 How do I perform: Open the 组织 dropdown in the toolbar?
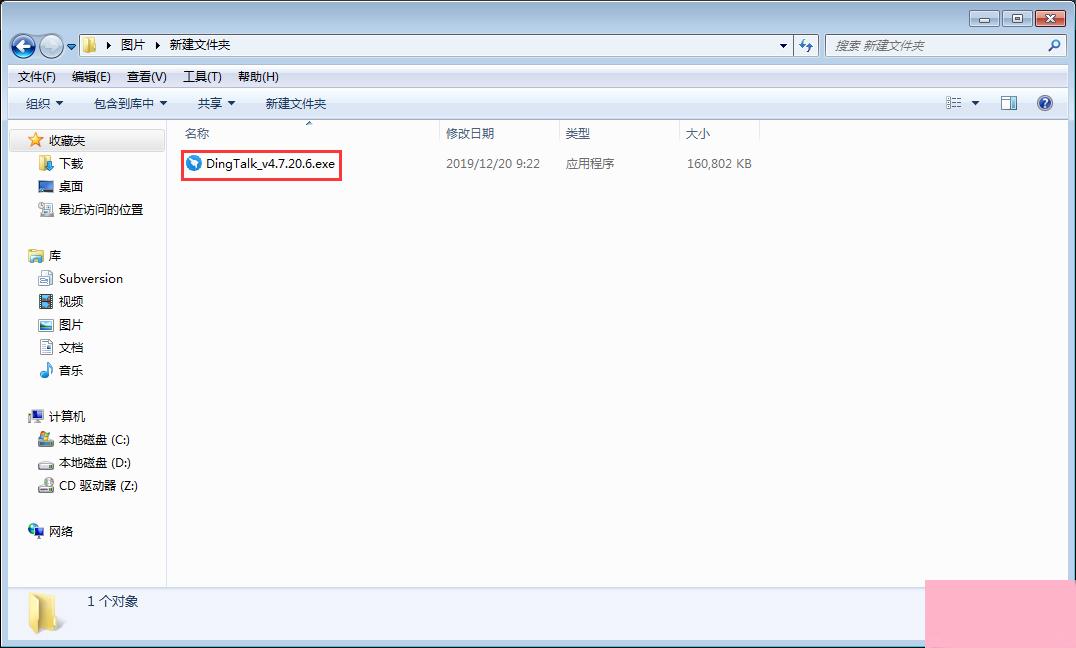[45, 104]
